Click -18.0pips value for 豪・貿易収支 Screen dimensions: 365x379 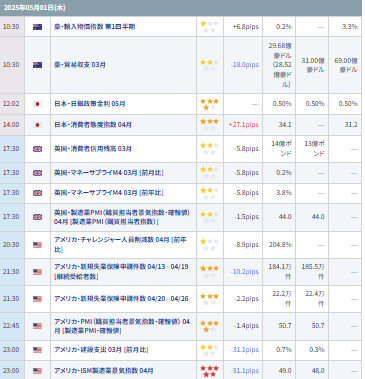coord(245,65)
